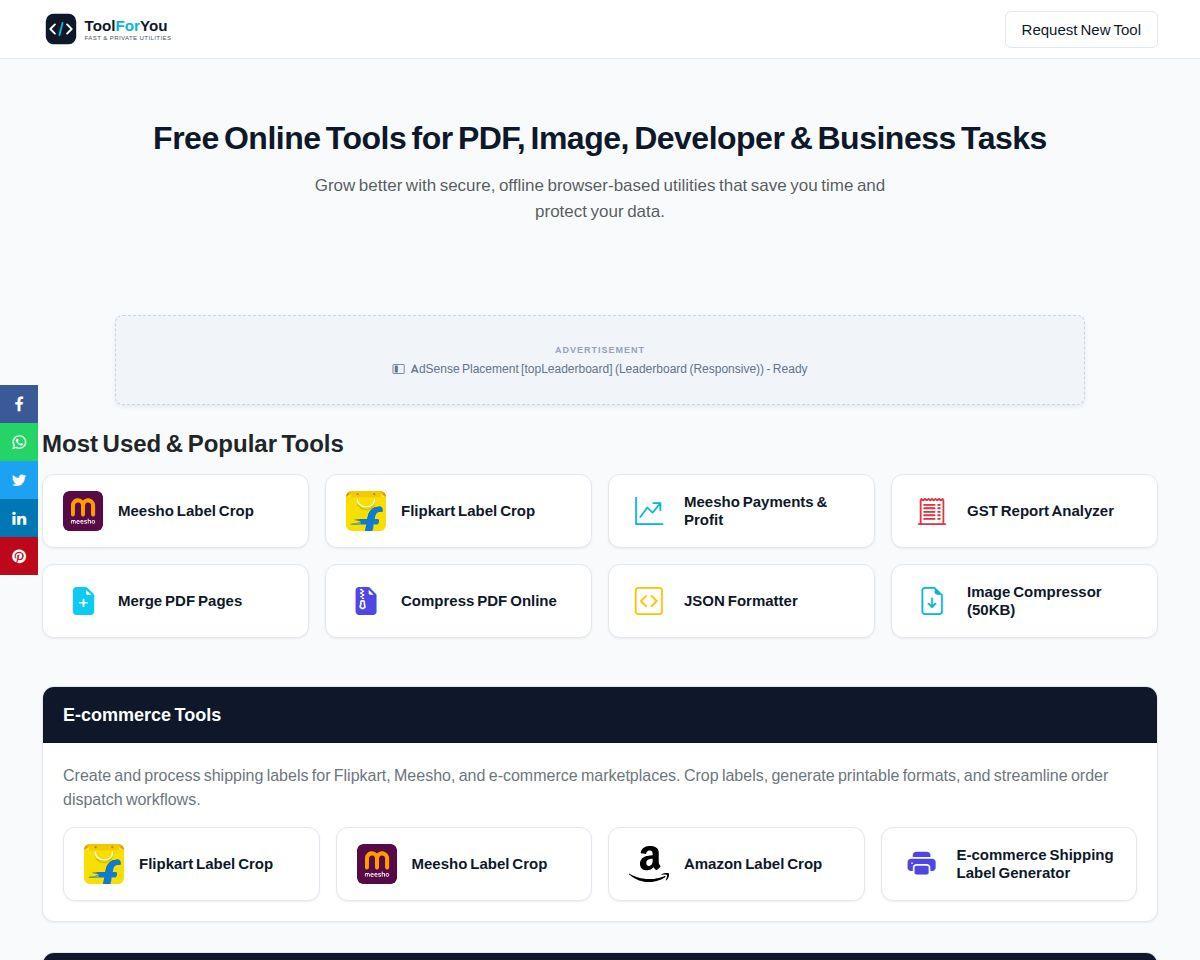Open Flipkart Label Crop from Popular Tools
The image size is (1200, 960).
pos(458,511)
